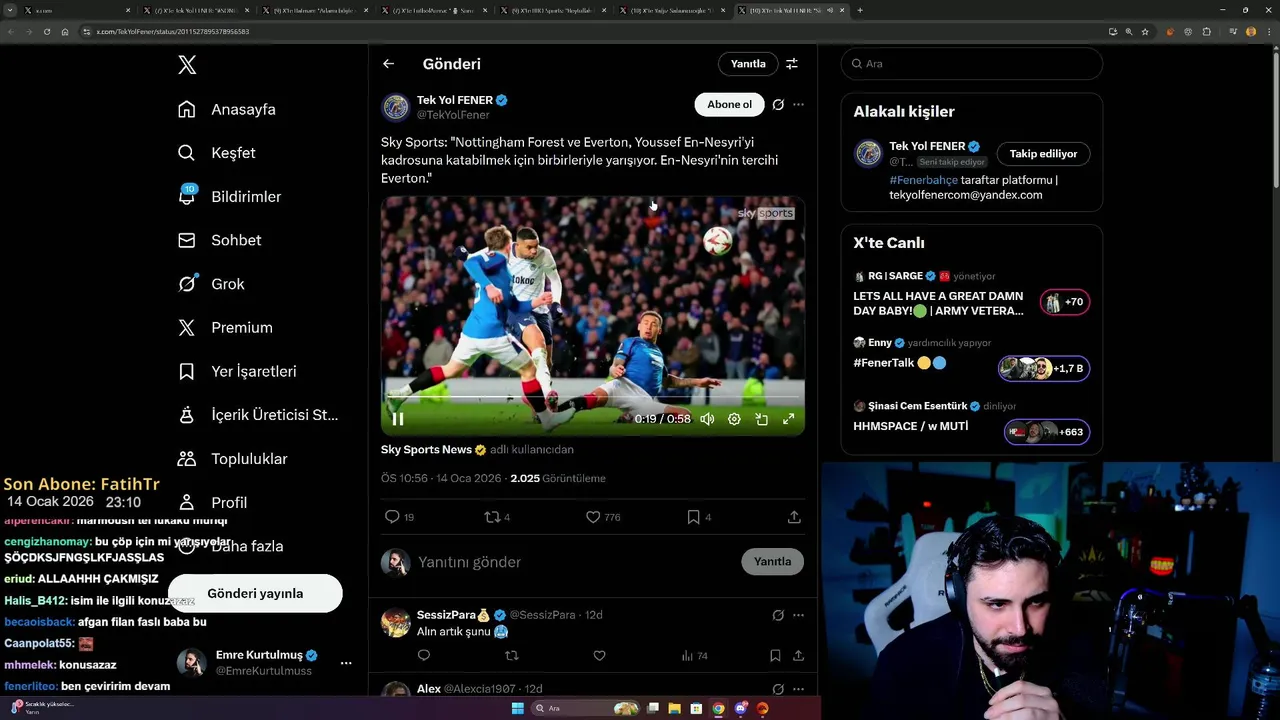Click the Gönderi yayınla post button

point(255,593)
